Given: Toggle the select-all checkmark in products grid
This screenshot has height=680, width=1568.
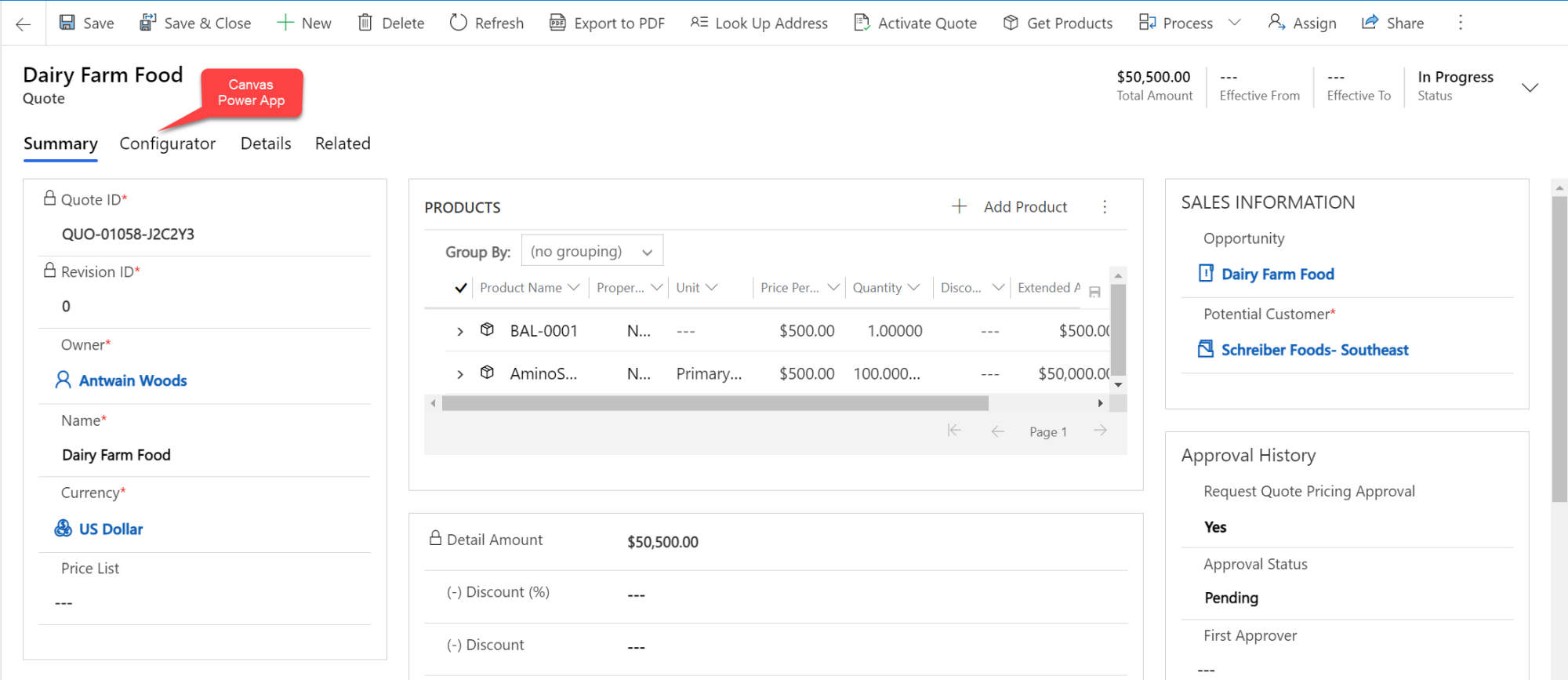Looking at the screenshot, I should (461, 288).
